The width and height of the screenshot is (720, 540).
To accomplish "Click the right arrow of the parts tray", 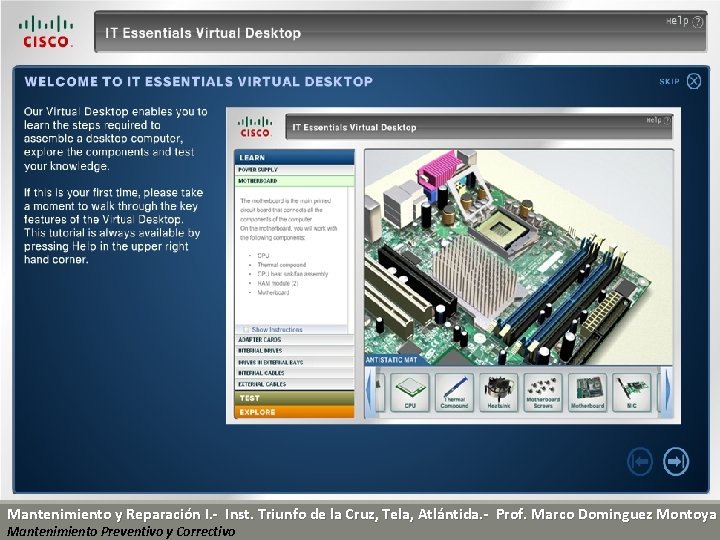I will (667, 392).
